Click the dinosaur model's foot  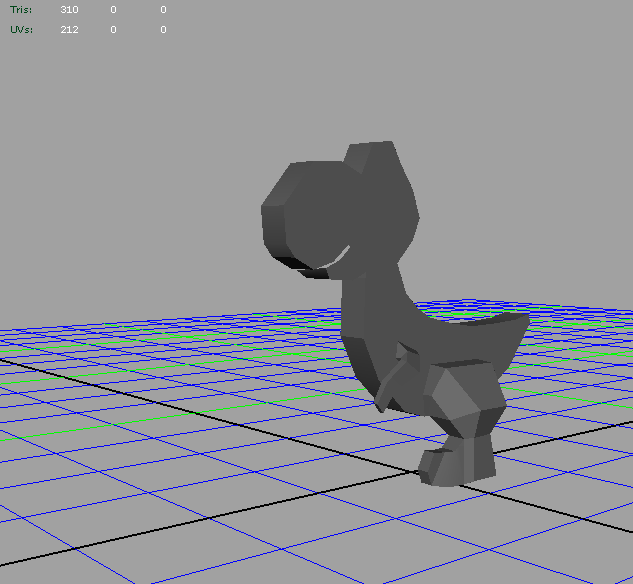(457, 461)
